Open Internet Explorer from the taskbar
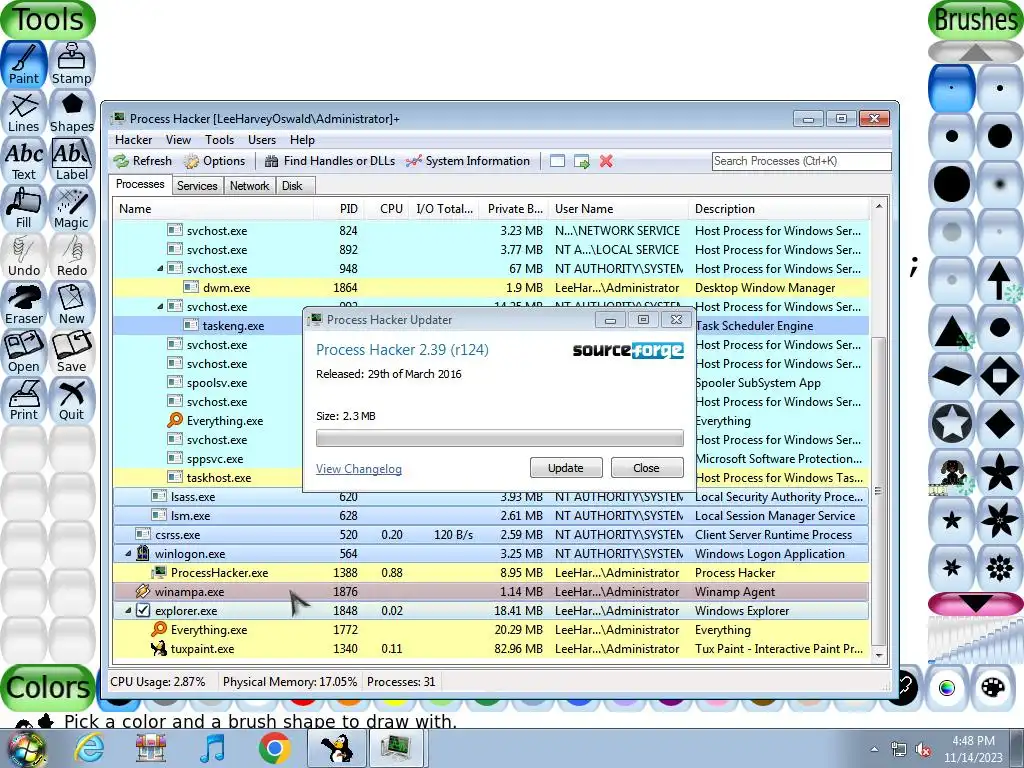The width and height of the screenshot is (1024, 768). [x=89, y=748]
